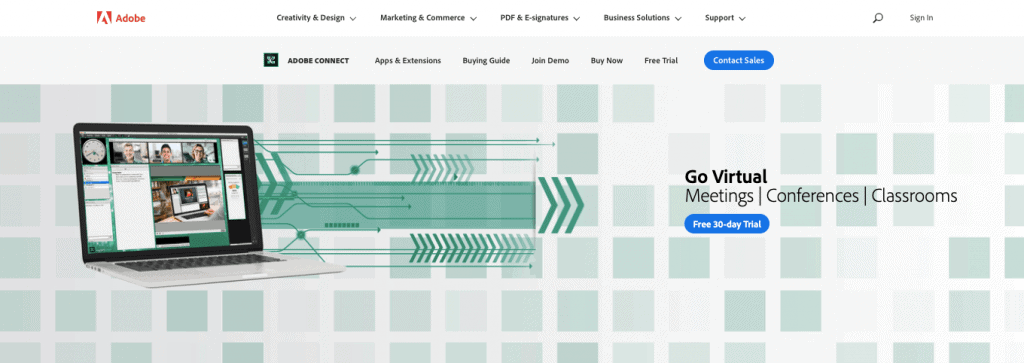Click the Contact Sales button
Image resolution: width=1024 pixels, height=363 pixels.
[739, 60]
